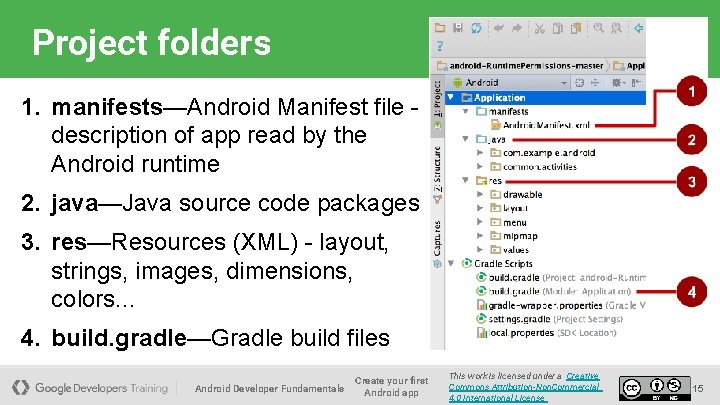This screenshot has width=720, height=405.
Task: Expand the values folder arrow
Action: coord(480,249)
